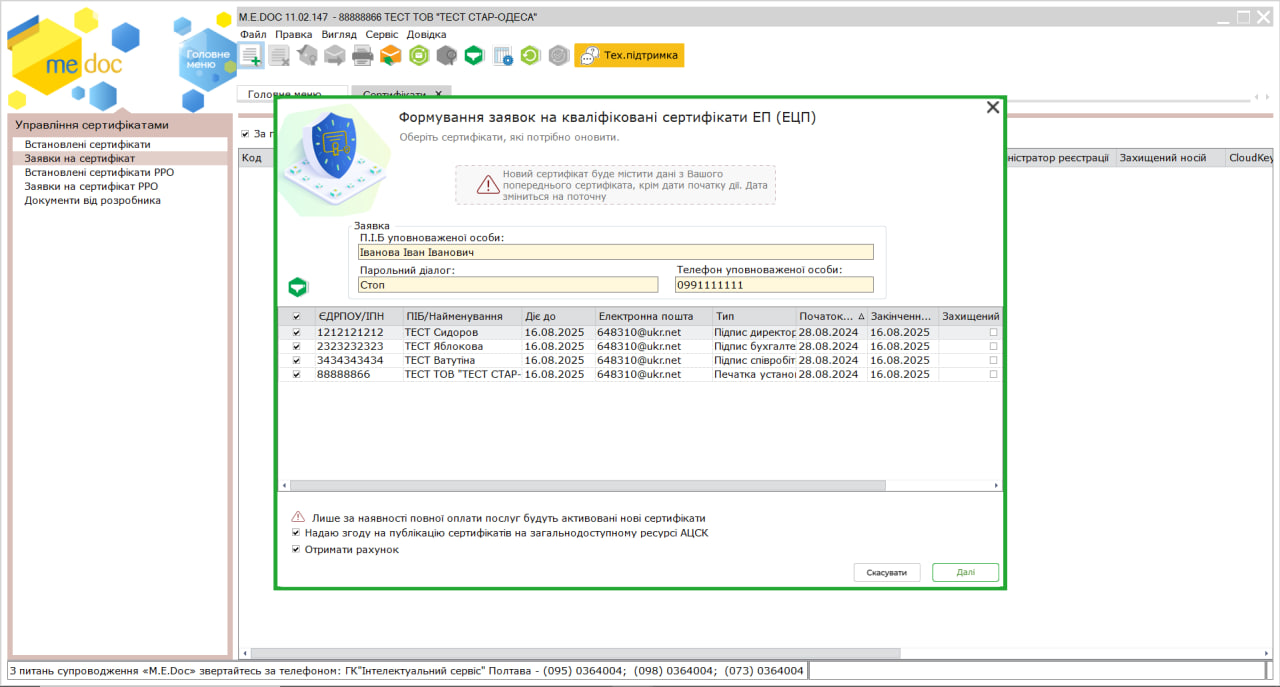Click the Далі button
1280x687 pixels.
965,572
